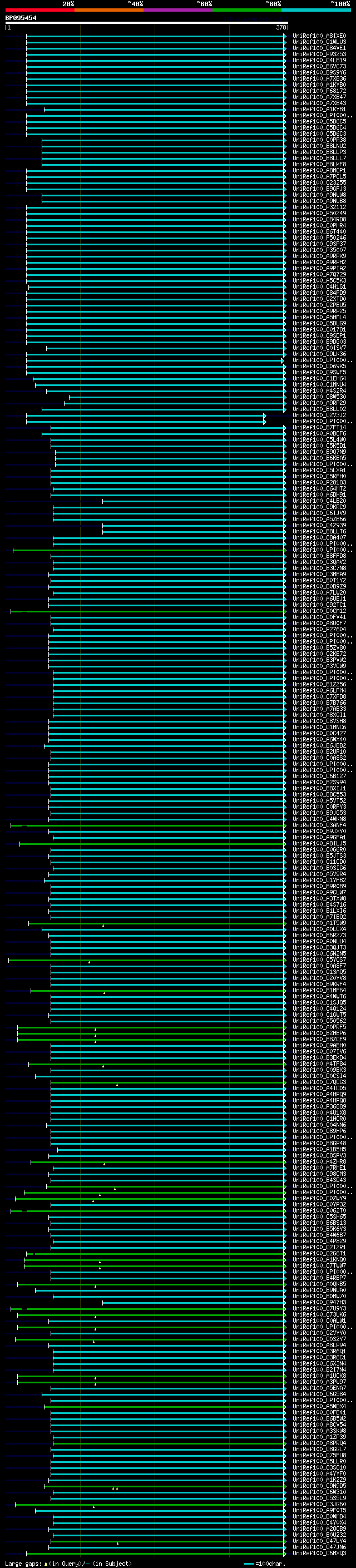Open the UniRef100_B8LNU2 entry

click(x=319, y=146)
